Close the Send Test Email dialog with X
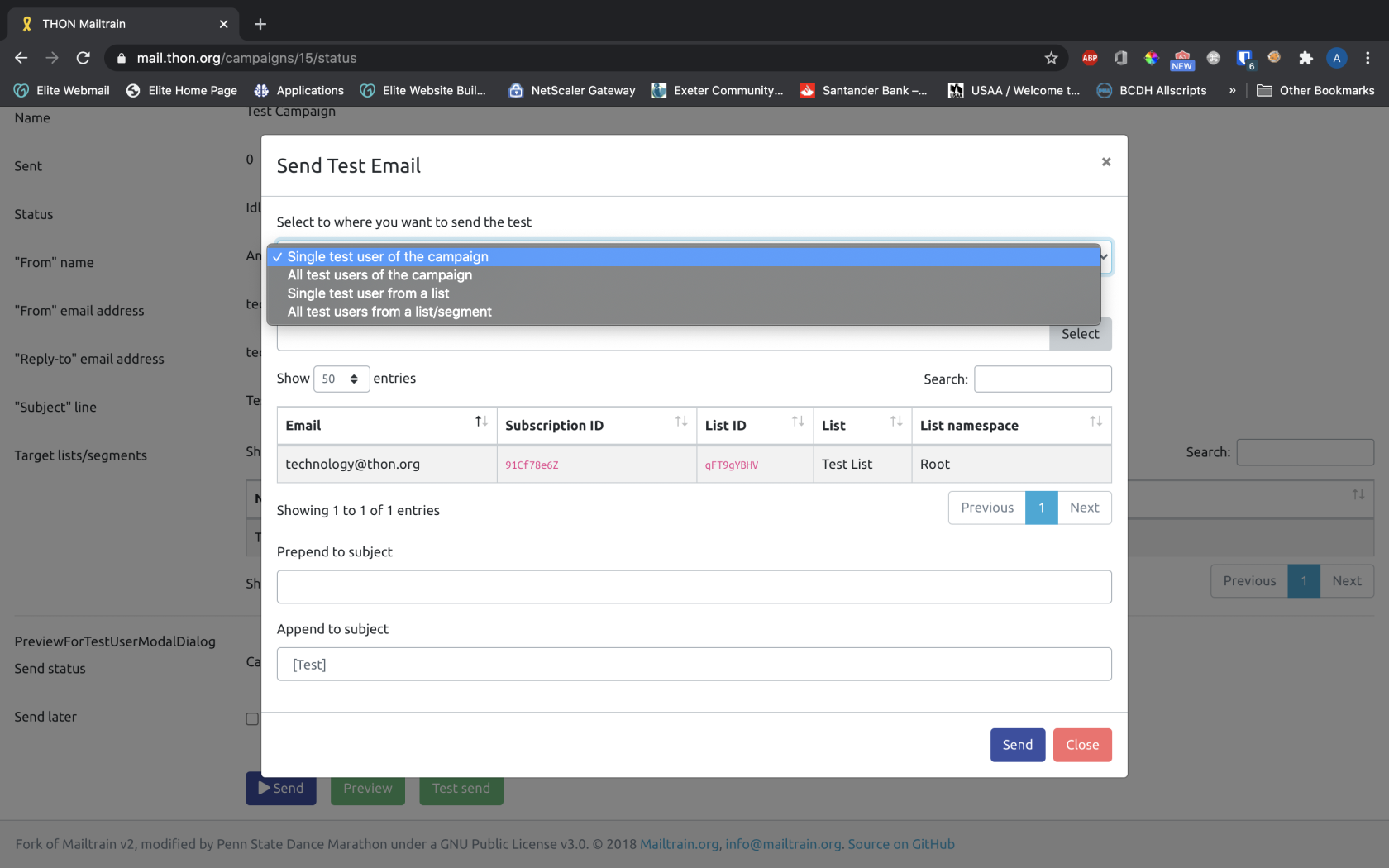The image size is (1389, 868). tap(1105, 162)
